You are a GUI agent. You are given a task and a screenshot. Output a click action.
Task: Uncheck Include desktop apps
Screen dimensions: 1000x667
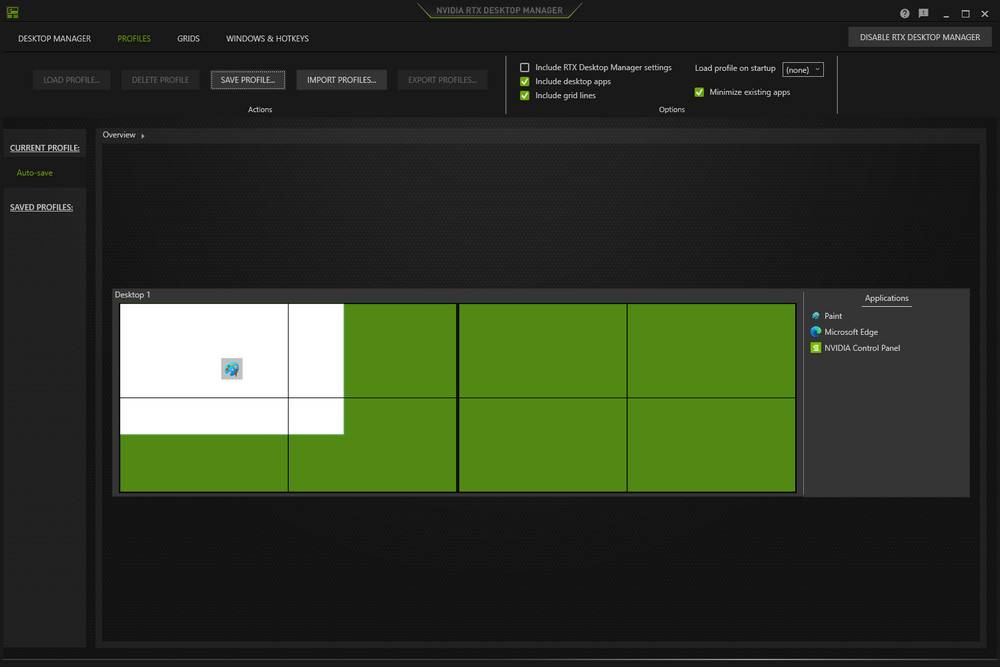coord(525,81)
